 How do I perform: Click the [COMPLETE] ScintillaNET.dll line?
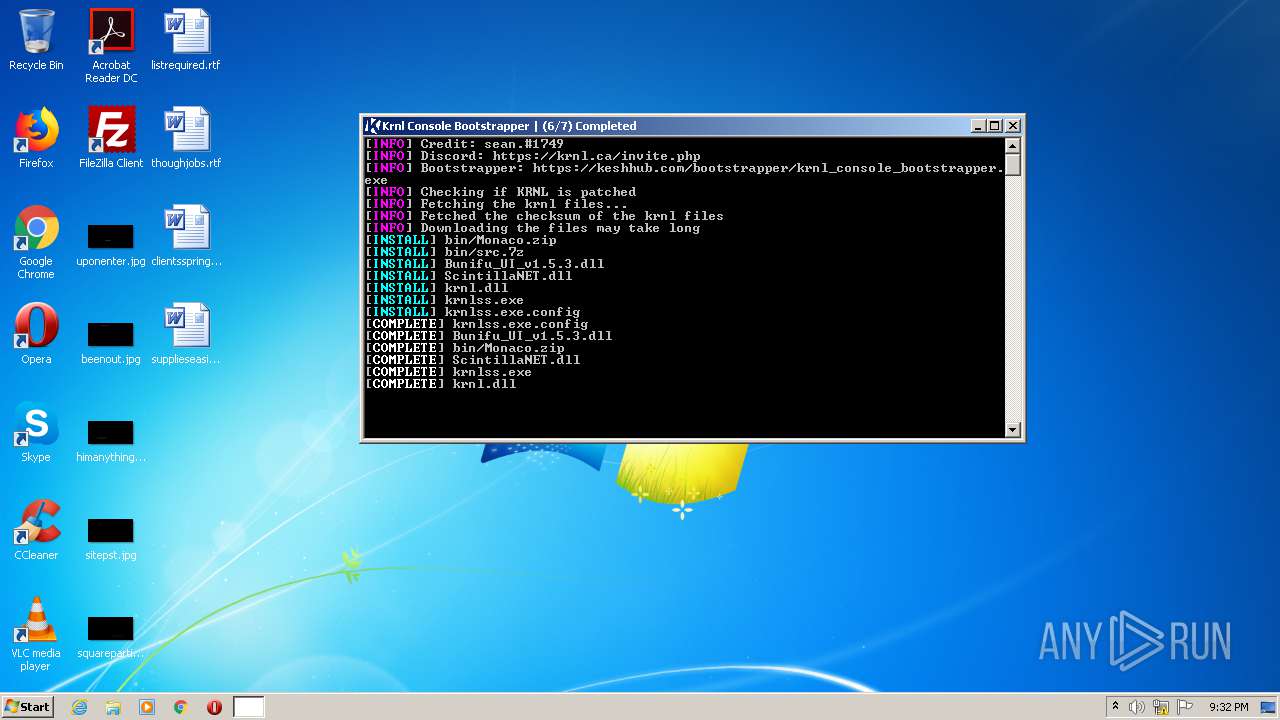pos(472,360)
